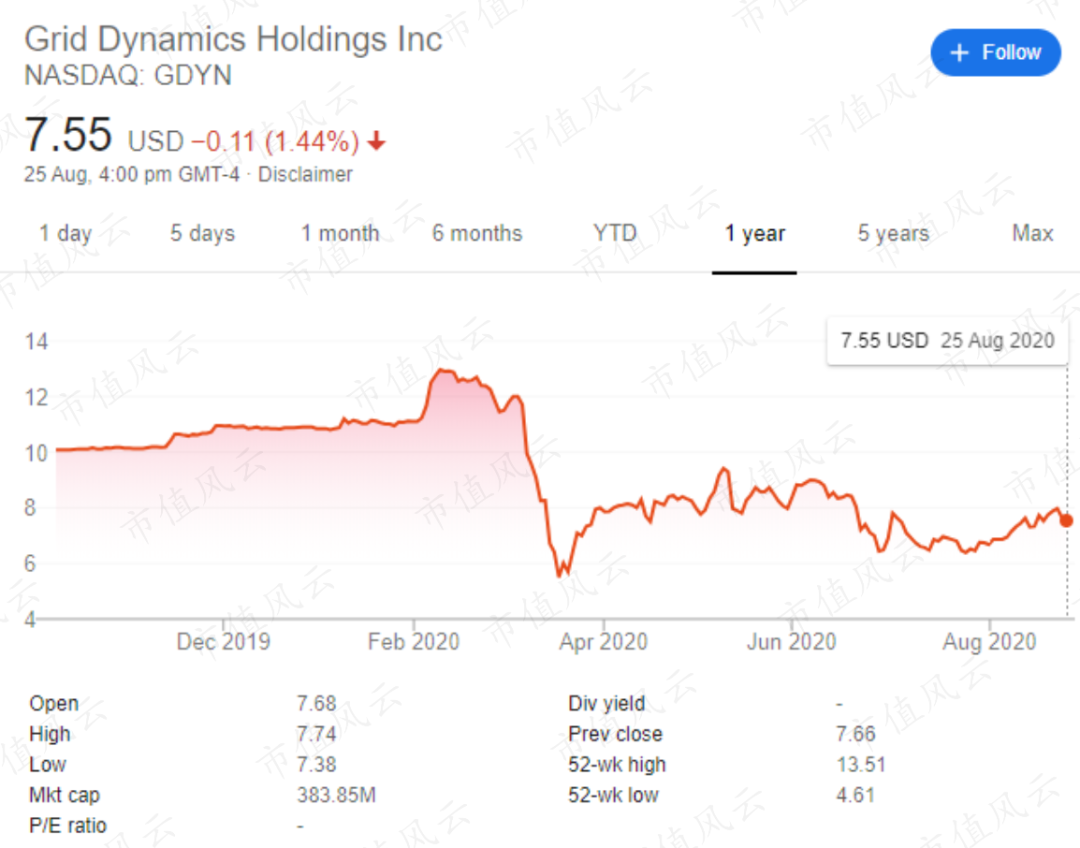Click the red down arrow price indicator
The height and width of the screenshot is (848, 1080).
pos(376,142)
